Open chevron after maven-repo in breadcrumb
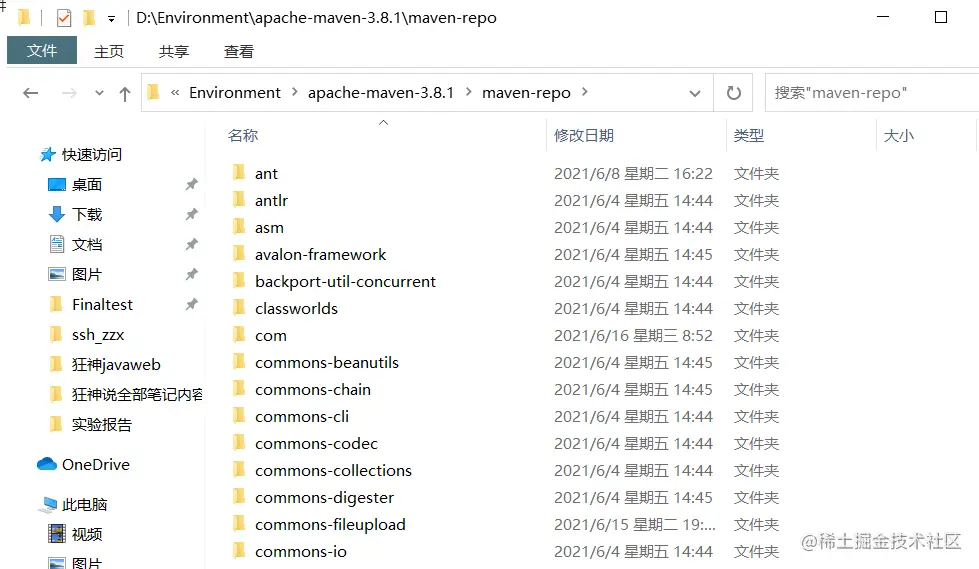The image size is (979, 569). (584, 92)
